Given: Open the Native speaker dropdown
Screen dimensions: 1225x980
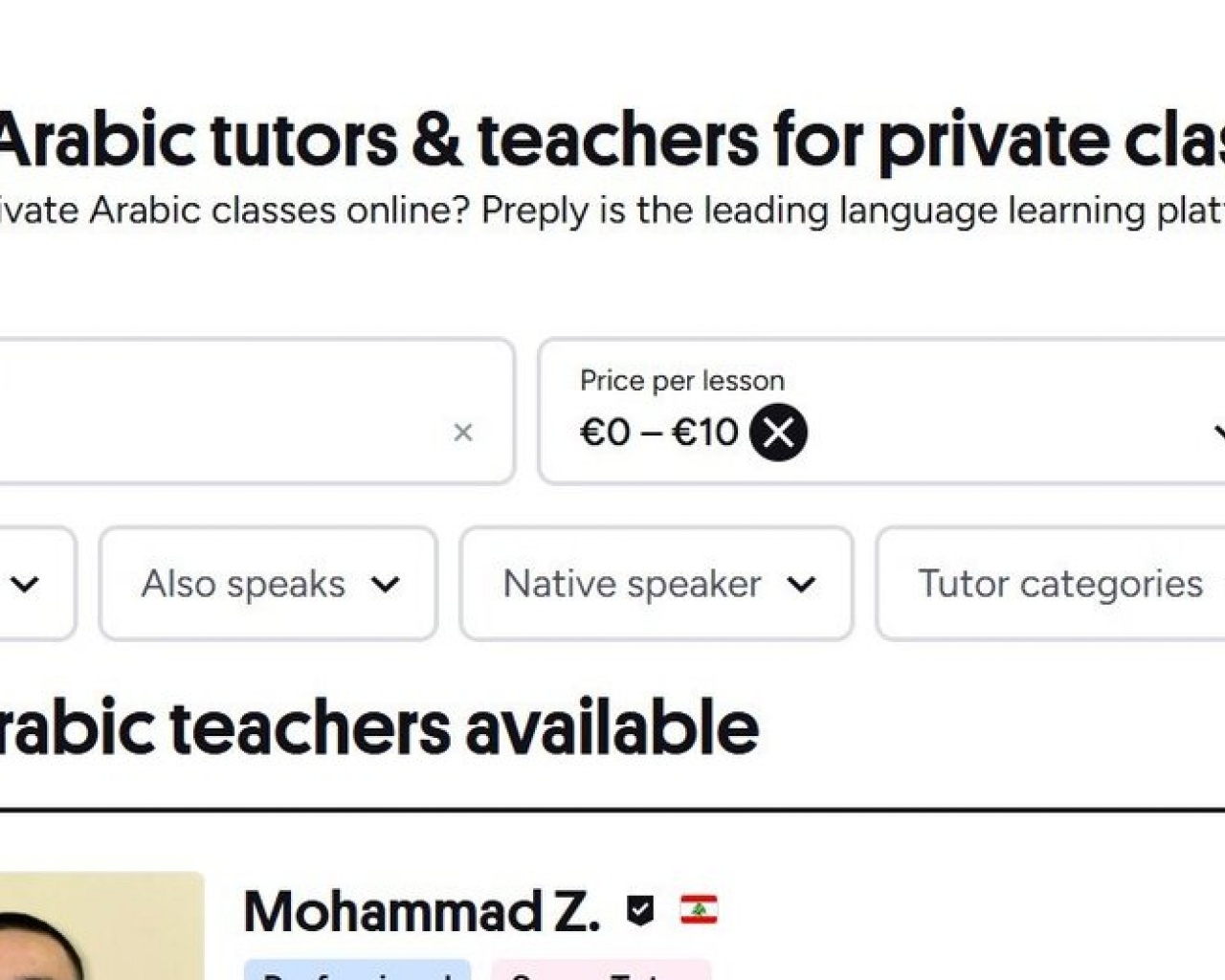Looking at the screenshot, I should coord(633,584).
